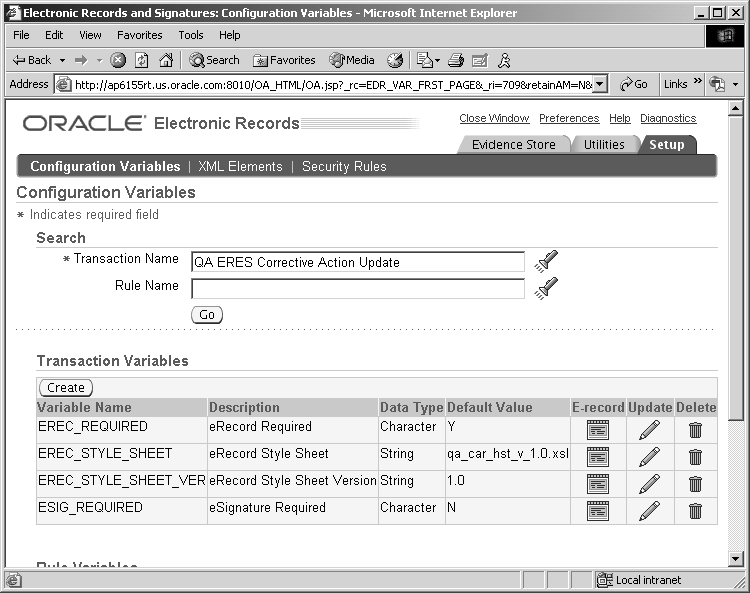Edit EREC_STYLE_SHEET_VER variable with pencil icon

[650, 484]
